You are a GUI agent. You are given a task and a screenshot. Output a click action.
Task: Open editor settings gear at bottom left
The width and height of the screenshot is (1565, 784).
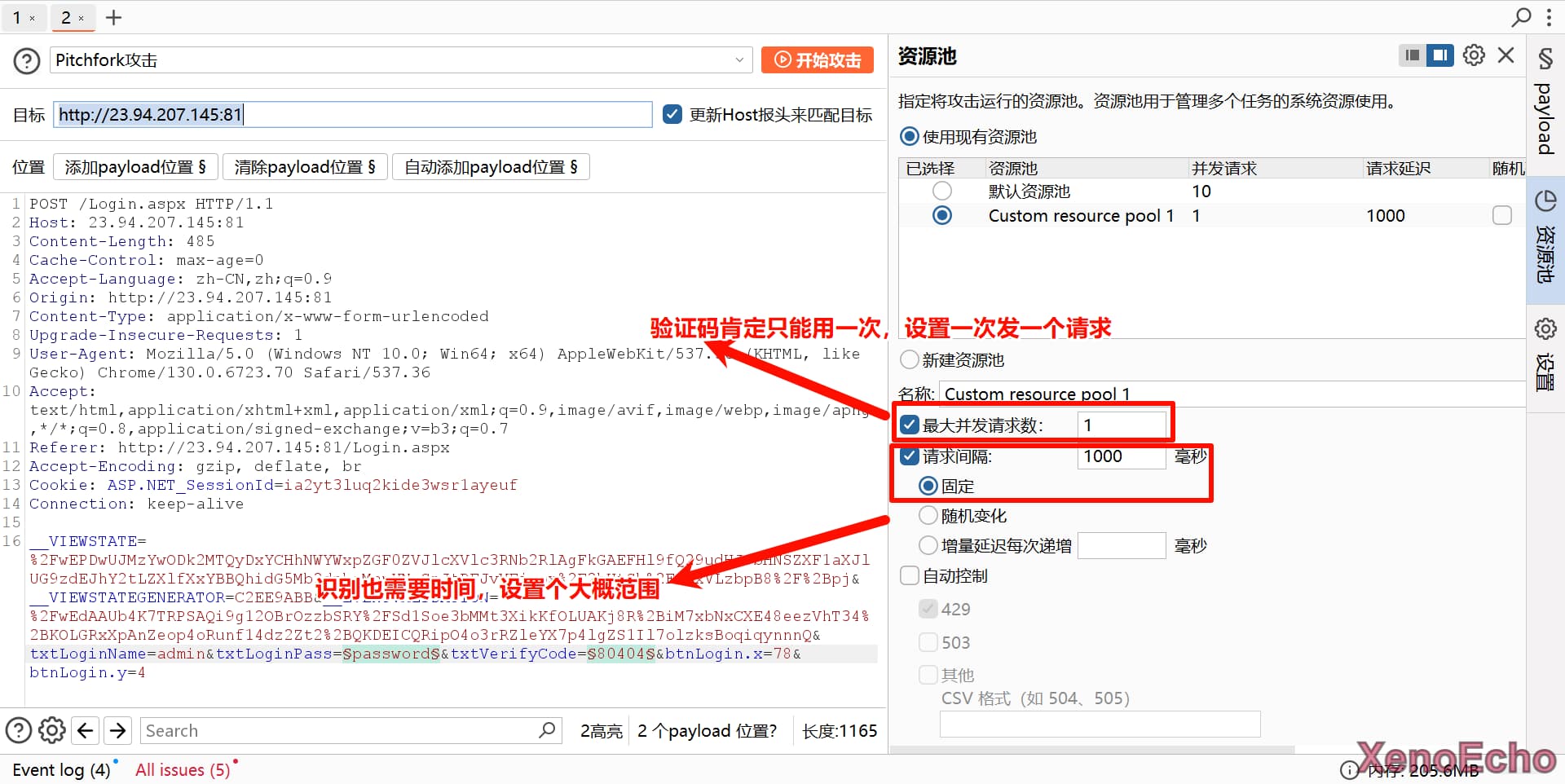(x=52, y=730)
